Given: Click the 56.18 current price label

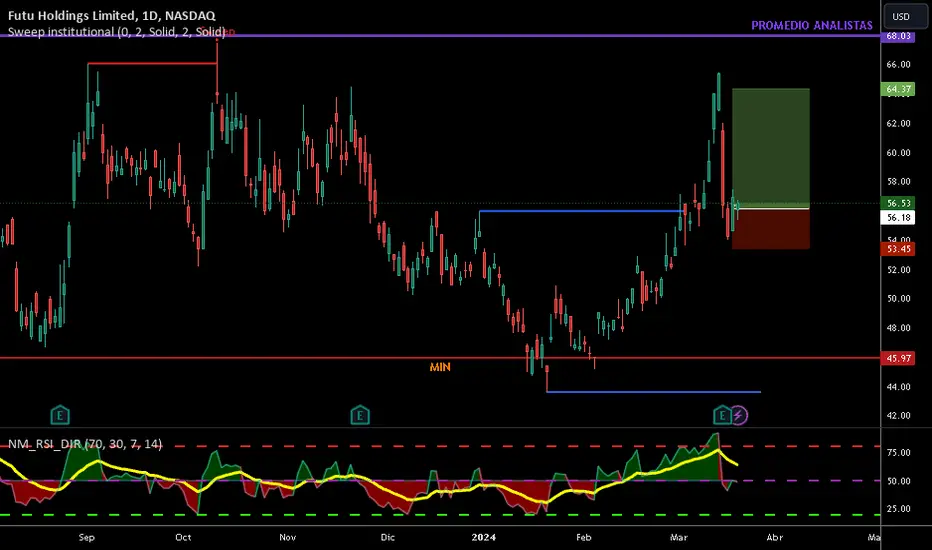Looking at the screenshot, I should (x=899, y=218).
